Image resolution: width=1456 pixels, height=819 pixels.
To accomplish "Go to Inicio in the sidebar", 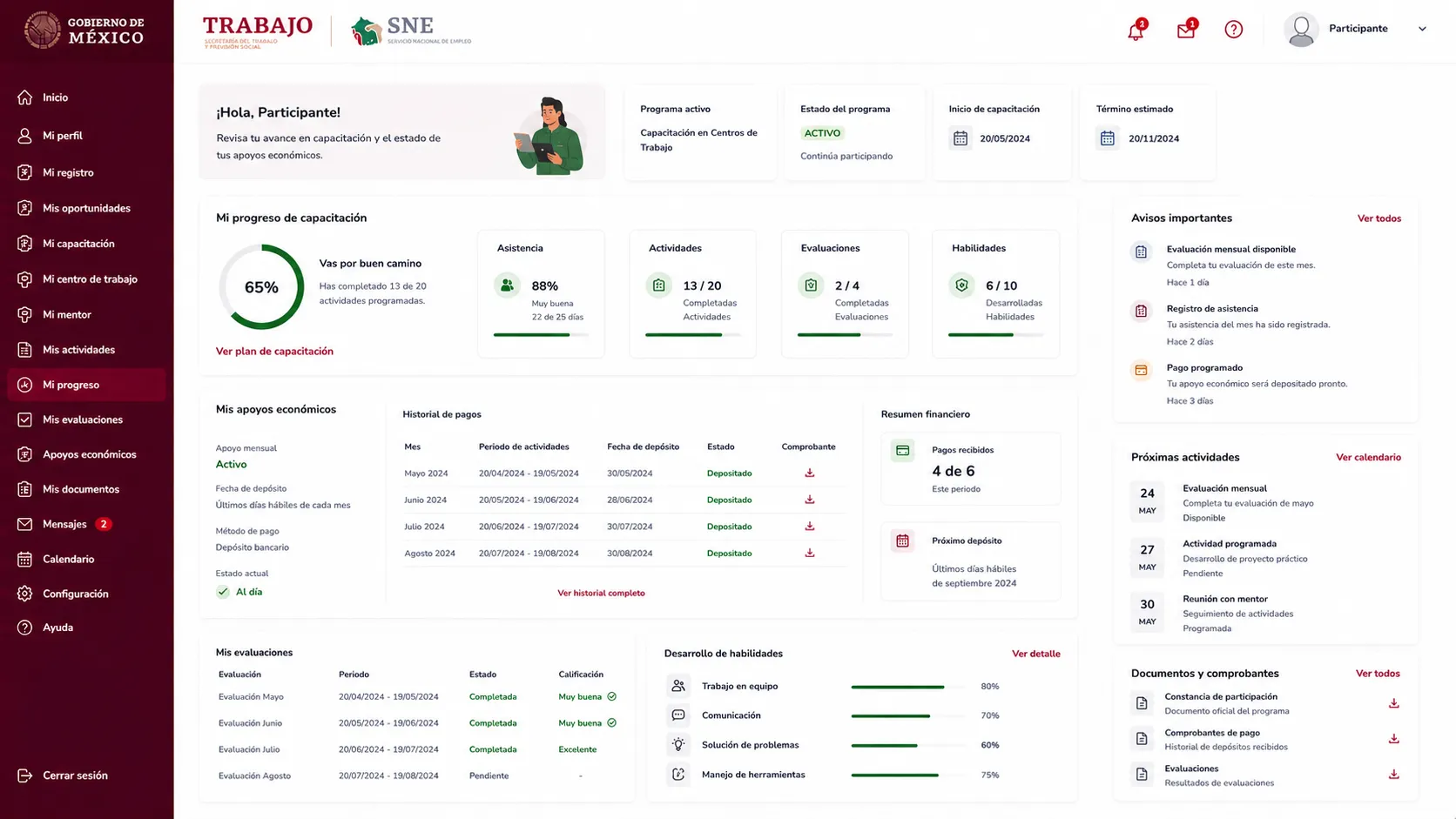I will (86, 97).
